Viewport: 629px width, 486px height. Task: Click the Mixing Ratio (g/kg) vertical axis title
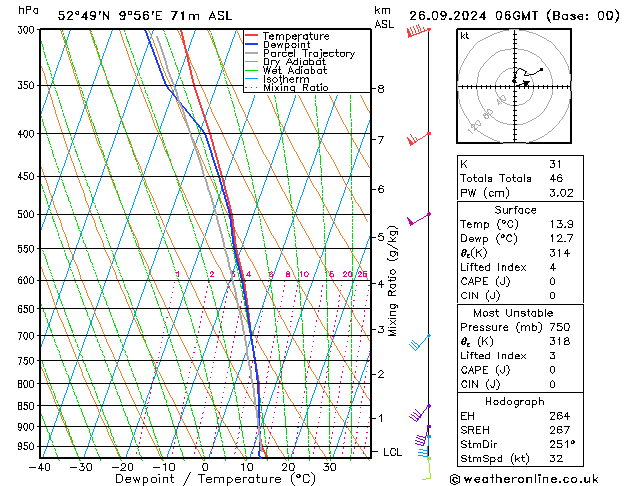[392, 281]
